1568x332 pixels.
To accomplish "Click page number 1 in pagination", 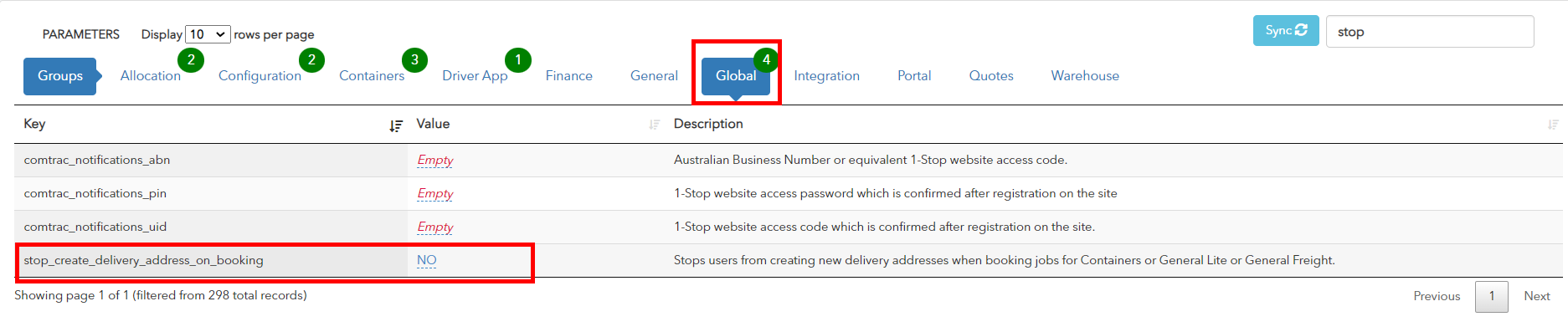I will (1492, 296).
